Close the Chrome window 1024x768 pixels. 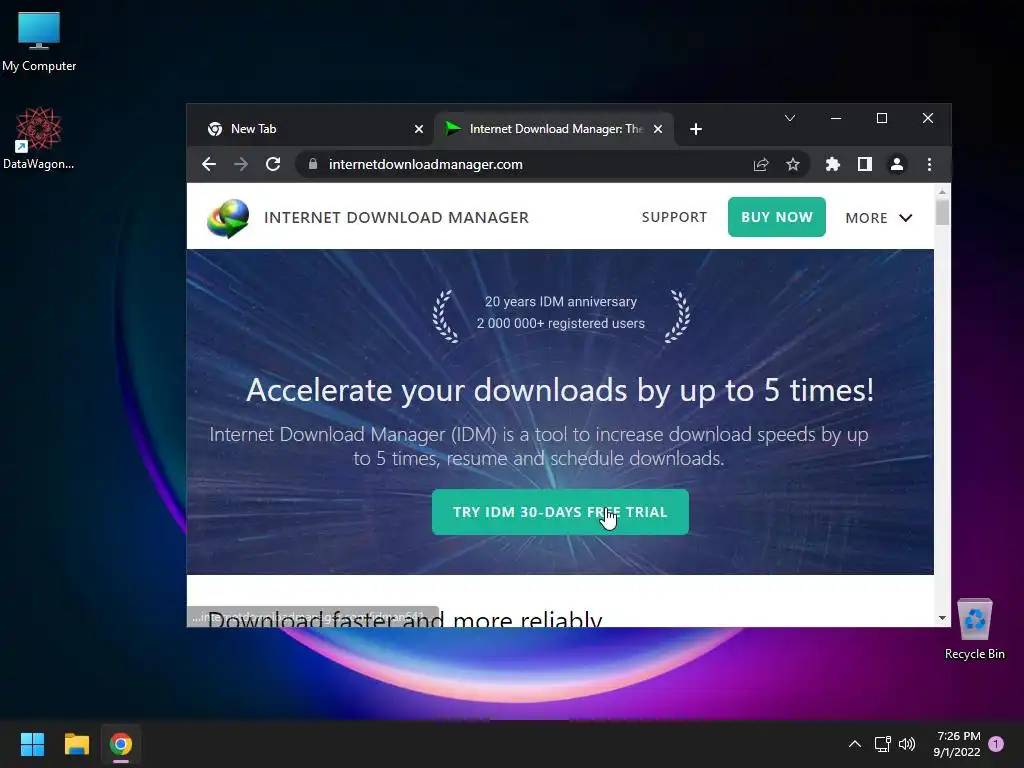928,118
